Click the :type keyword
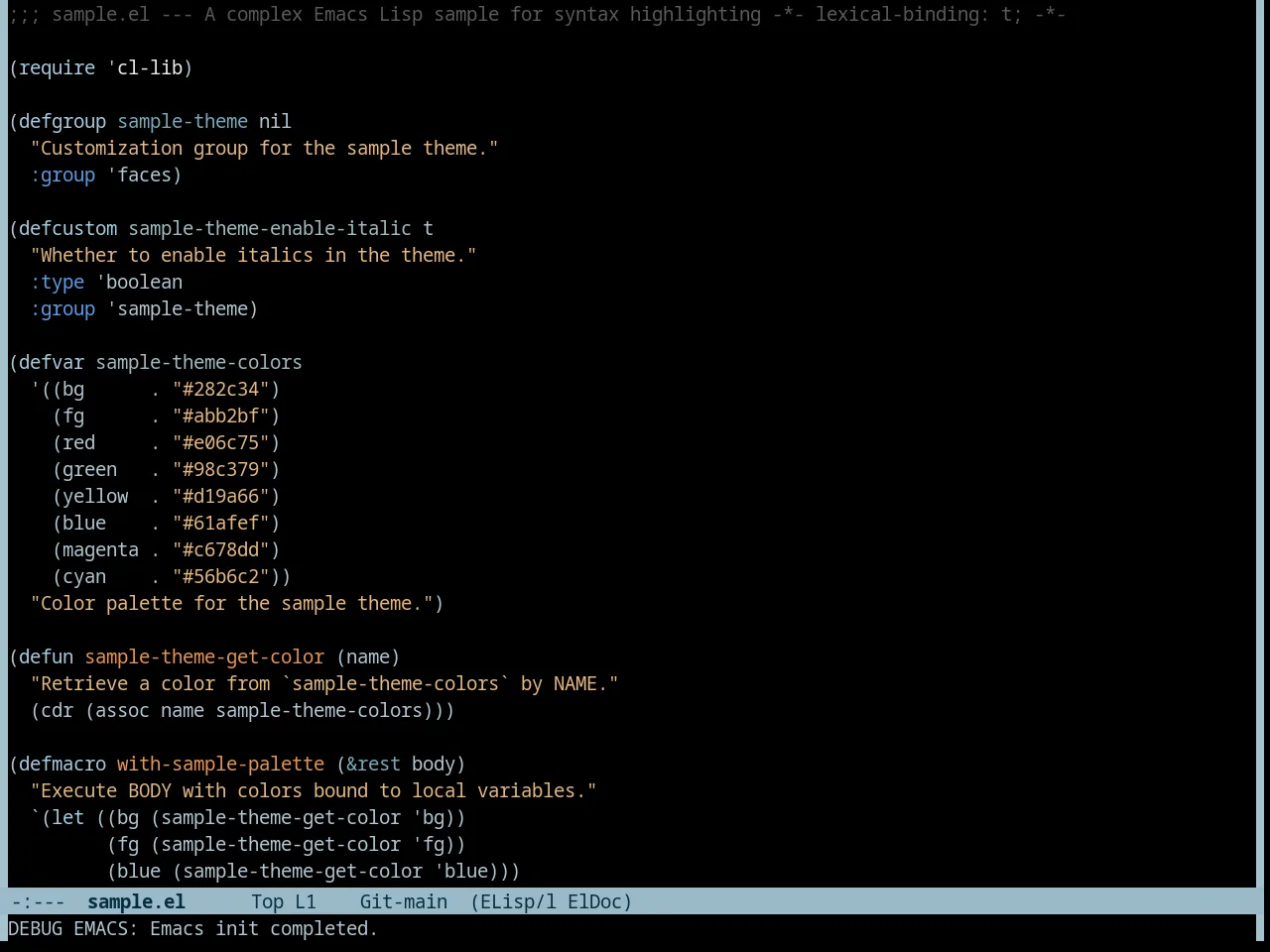 click(x=58, y=282)
